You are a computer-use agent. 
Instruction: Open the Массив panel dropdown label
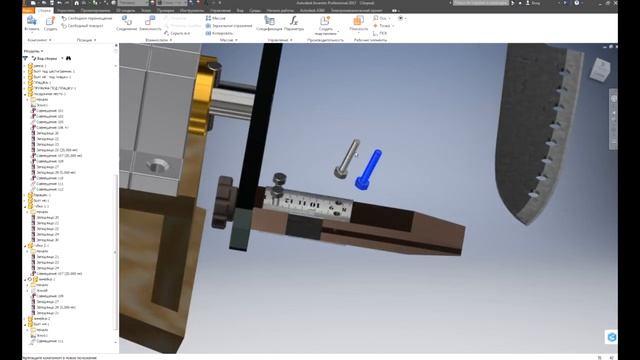pos(229,40)
